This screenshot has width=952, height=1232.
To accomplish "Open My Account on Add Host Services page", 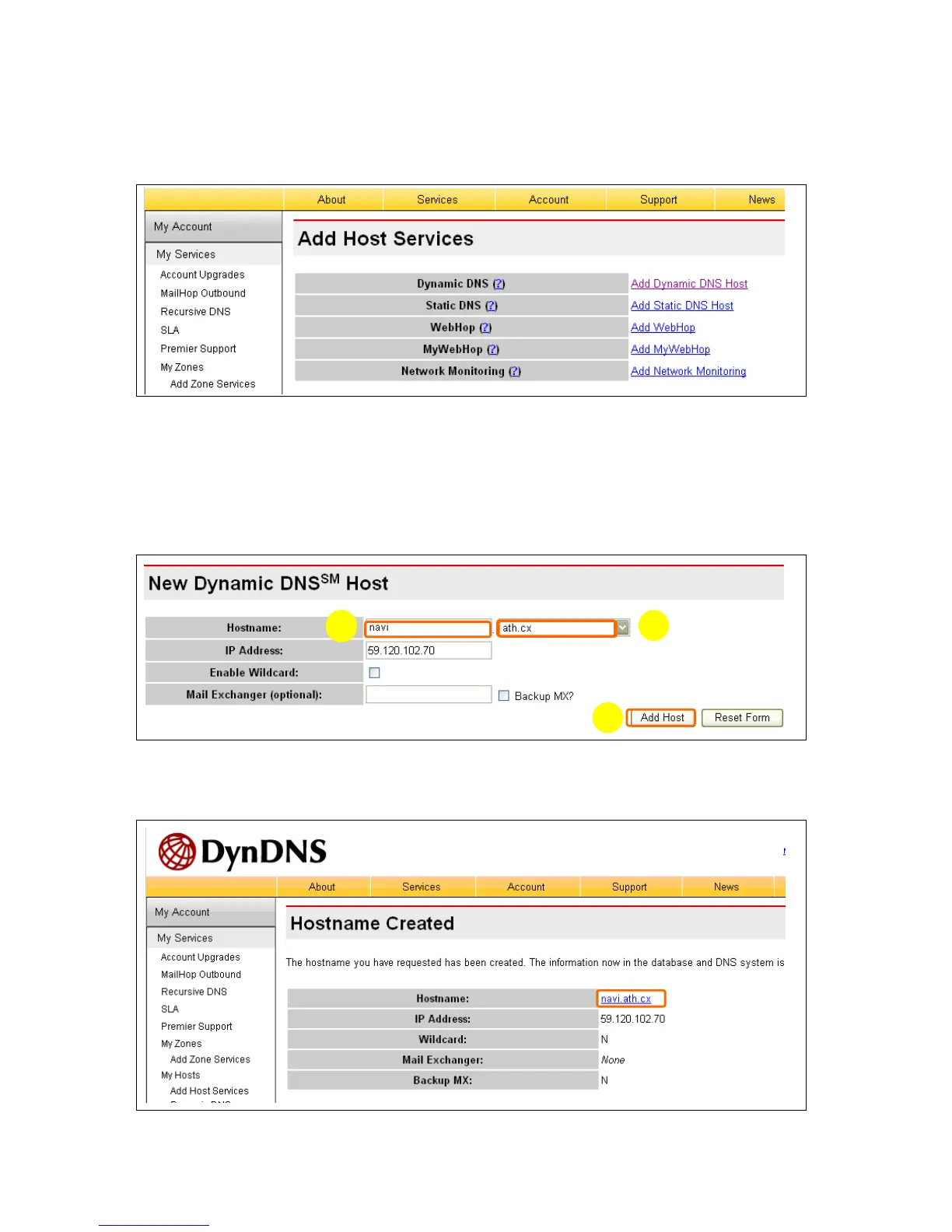I will pyautogui.click(x=183, y=226).
